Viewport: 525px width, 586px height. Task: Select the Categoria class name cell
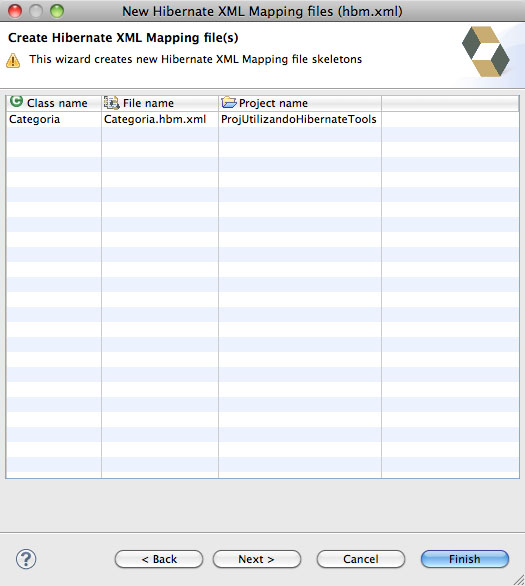click(53, 119)
